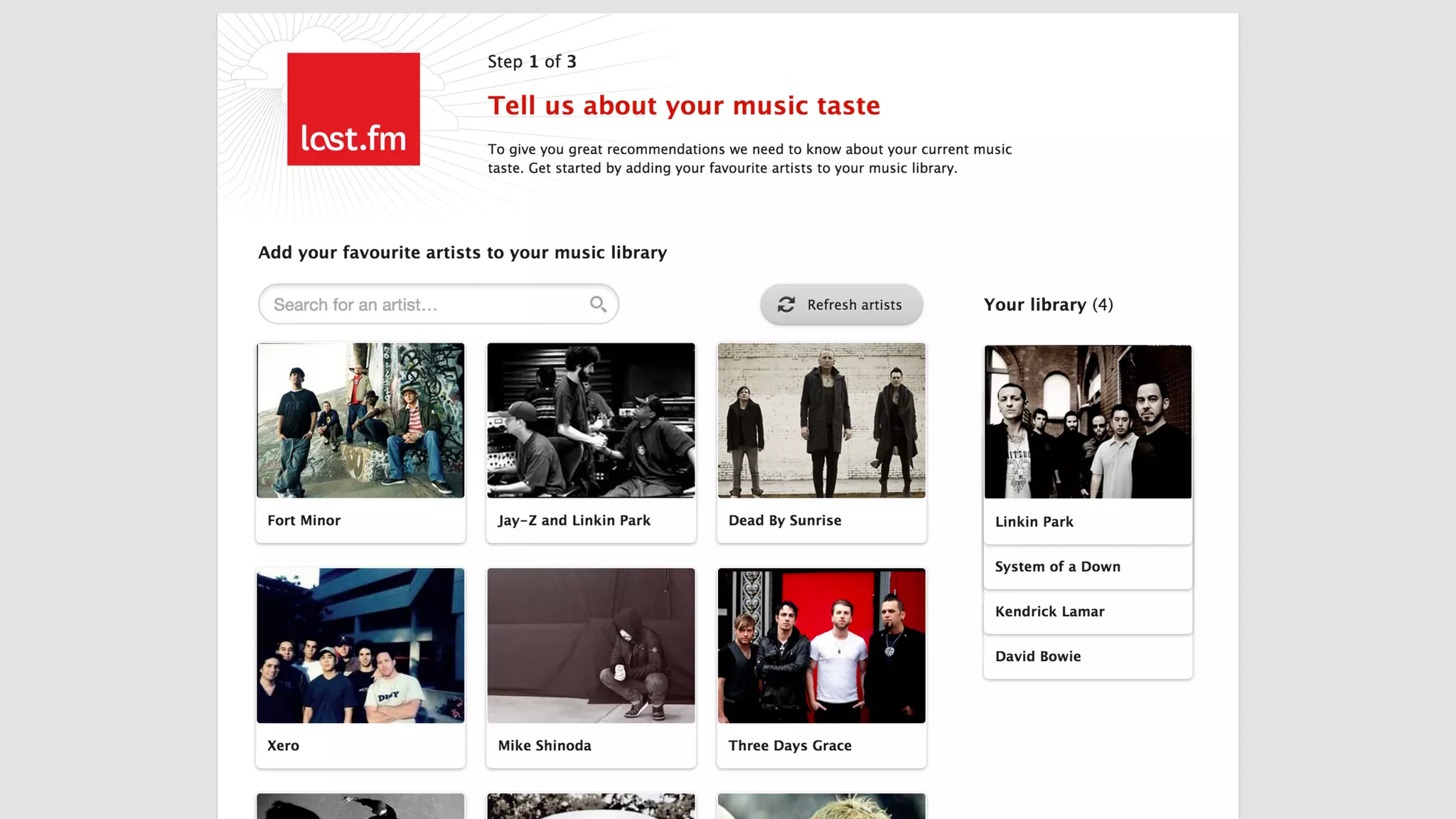
Task: Choose the Xero band photo
Action: click(360, 646)
